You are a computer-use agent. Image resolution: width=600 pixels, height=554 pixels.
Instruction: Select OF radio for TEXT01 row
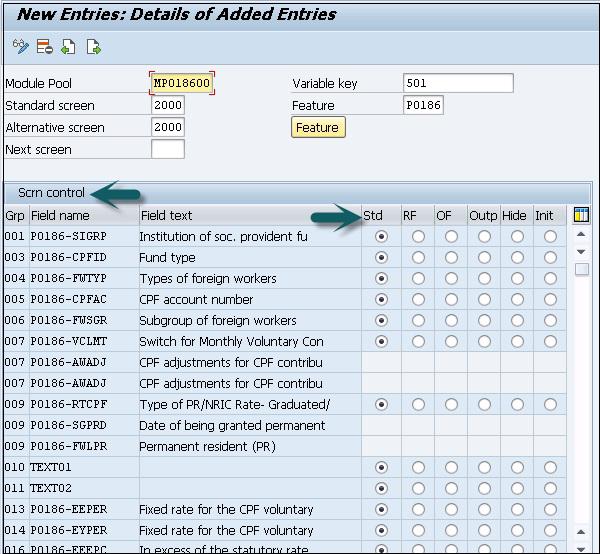coord(451,467)
